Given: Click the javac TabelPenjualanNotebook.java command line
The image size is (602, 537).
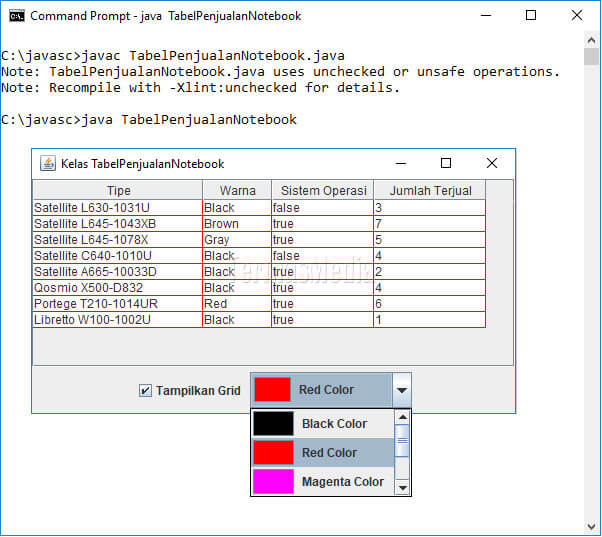Looking at the screenshot, I should click(x=173, y=56).
